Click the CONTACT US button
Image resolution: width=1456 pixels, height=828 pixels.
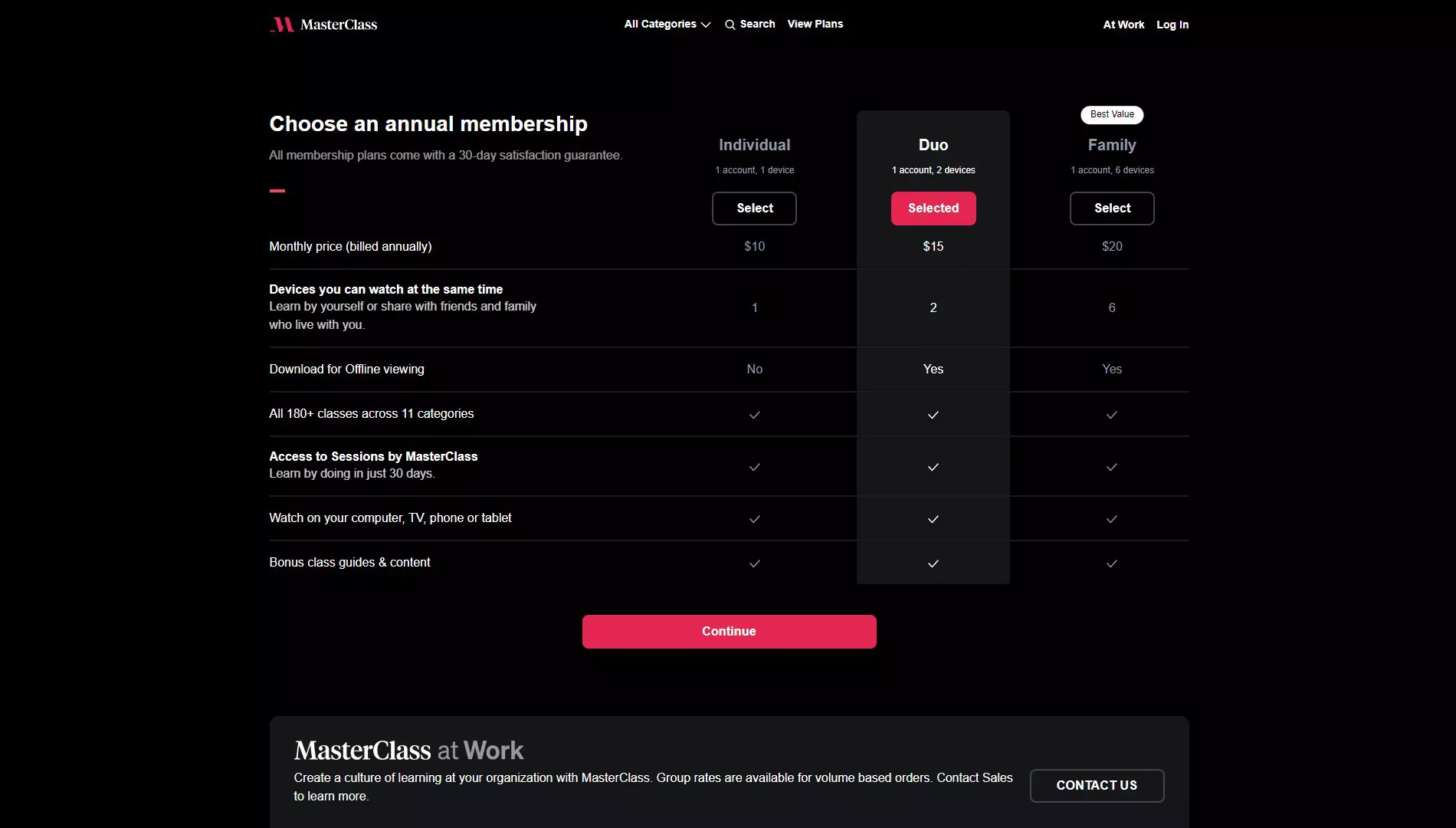1097,786
